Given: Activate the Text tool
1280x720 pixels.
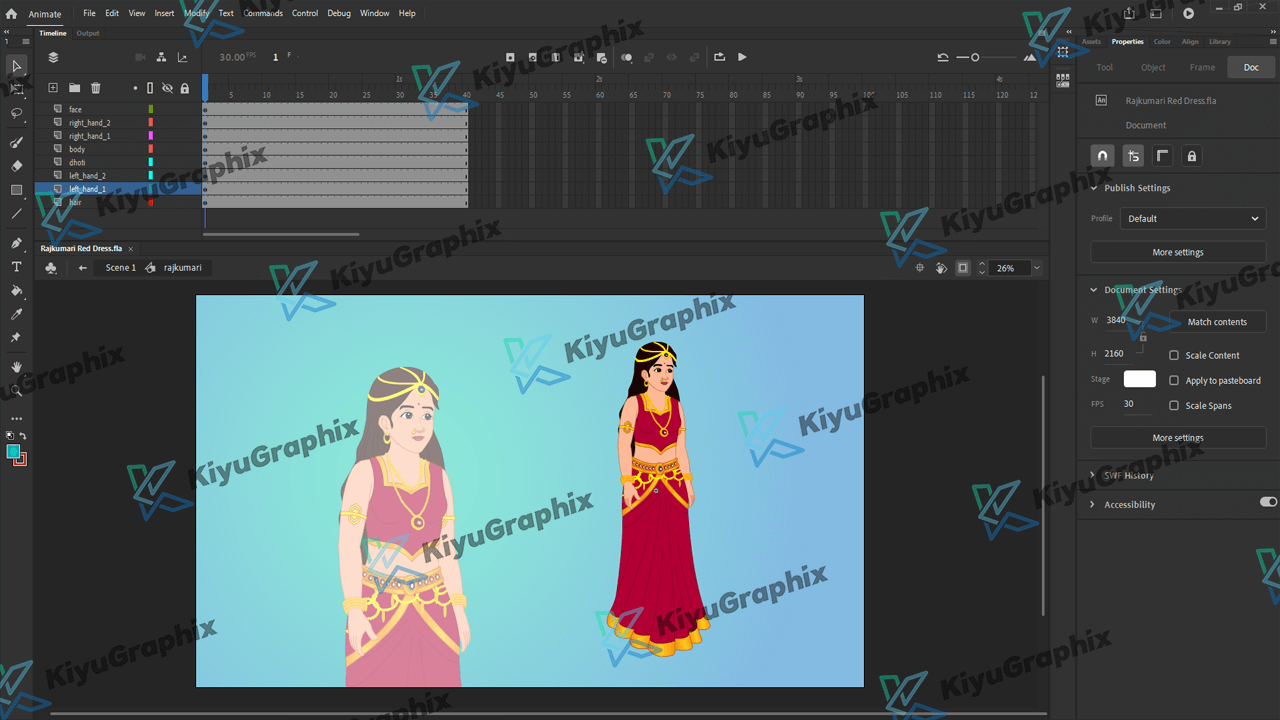Looking at the screenshot, I should tap(16, 267).
